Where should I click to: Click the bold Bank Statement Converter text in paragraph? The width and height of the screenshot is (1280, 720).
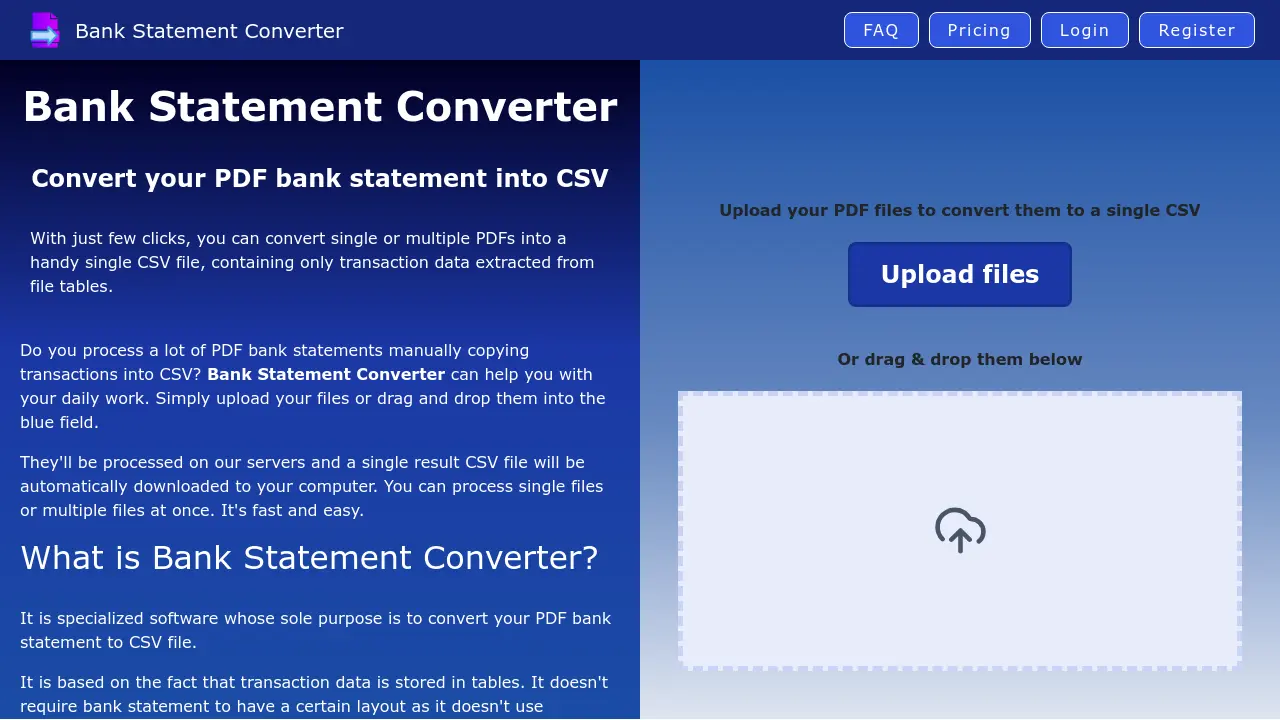(326, 374)
